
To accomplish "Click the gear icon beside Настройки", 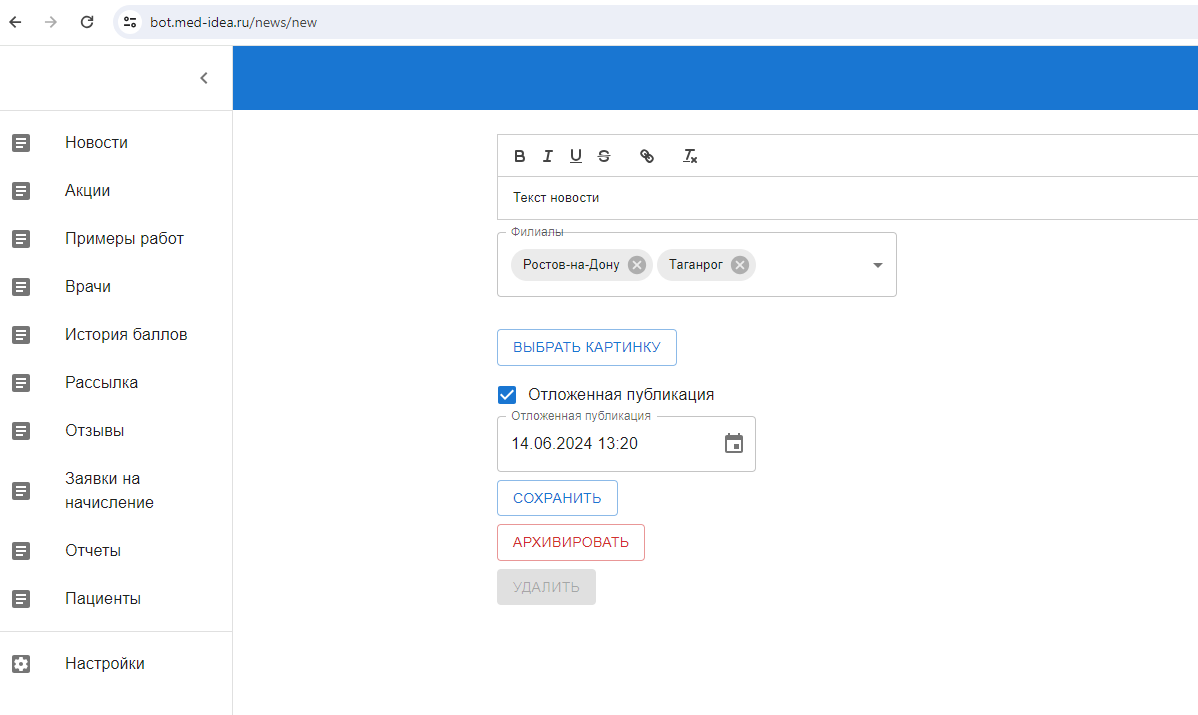I will click(21, 664).
